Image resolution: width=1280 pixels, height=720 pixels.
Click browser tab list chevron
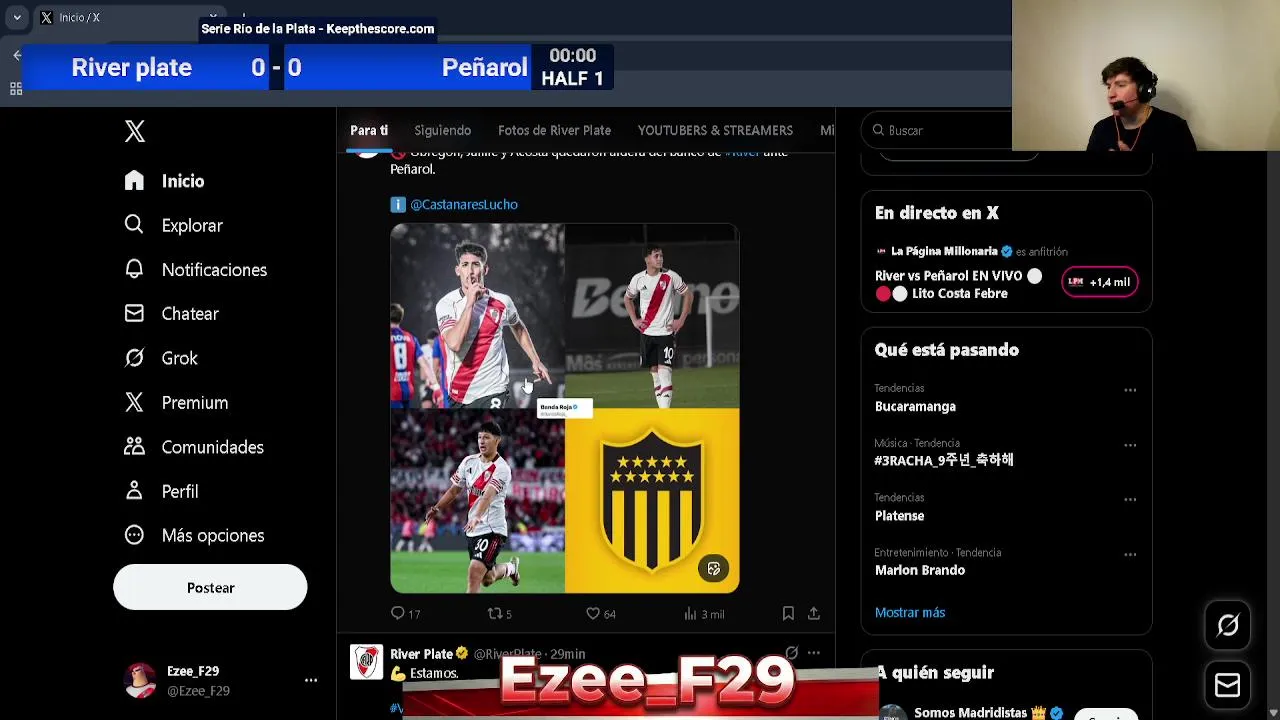click(17, 17)
